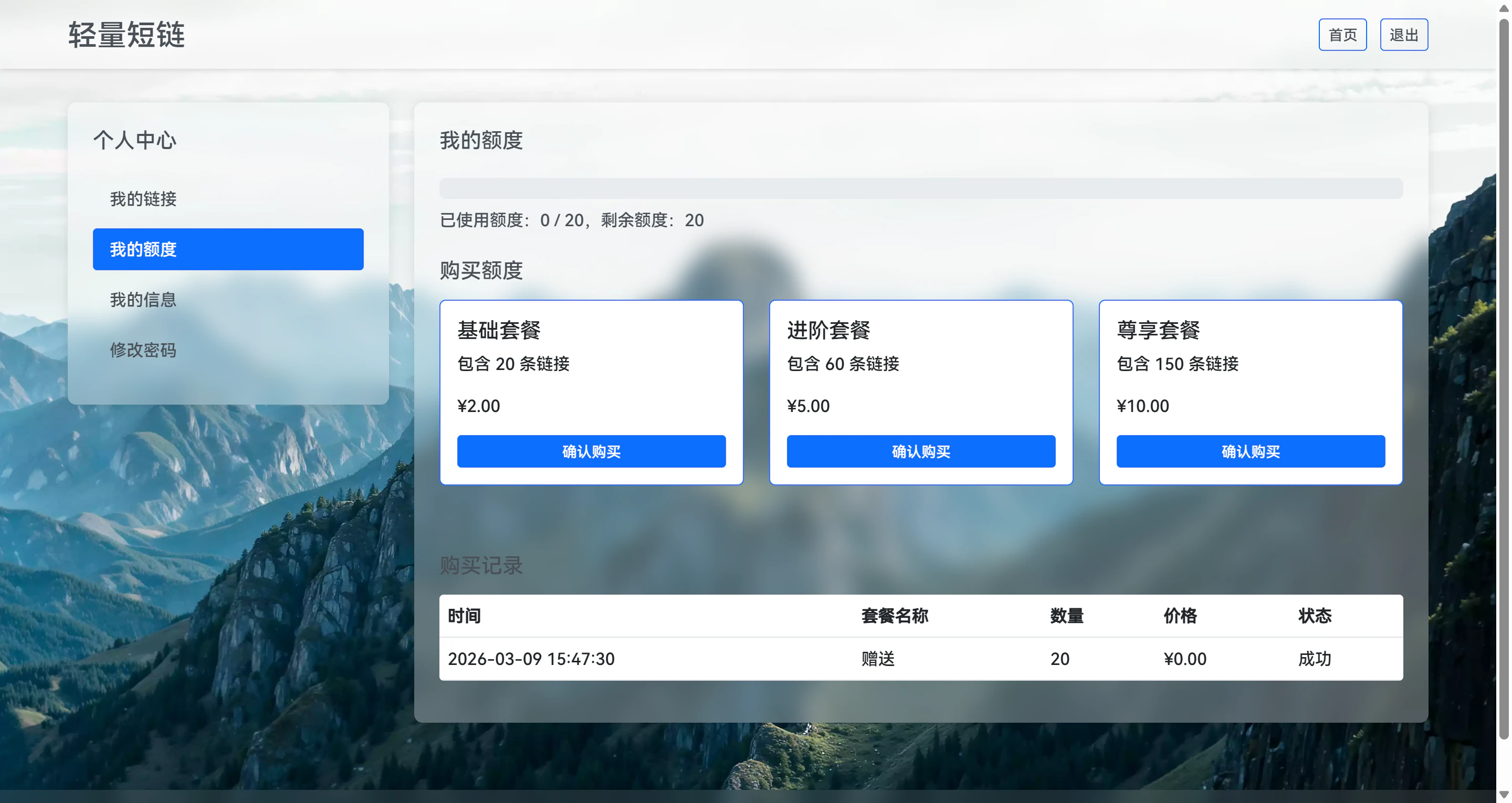Confirm purchase of the 进阶套餐
Image resolution: width=1512 pixels, height=803 pixels.
click(x=920, y=451)
